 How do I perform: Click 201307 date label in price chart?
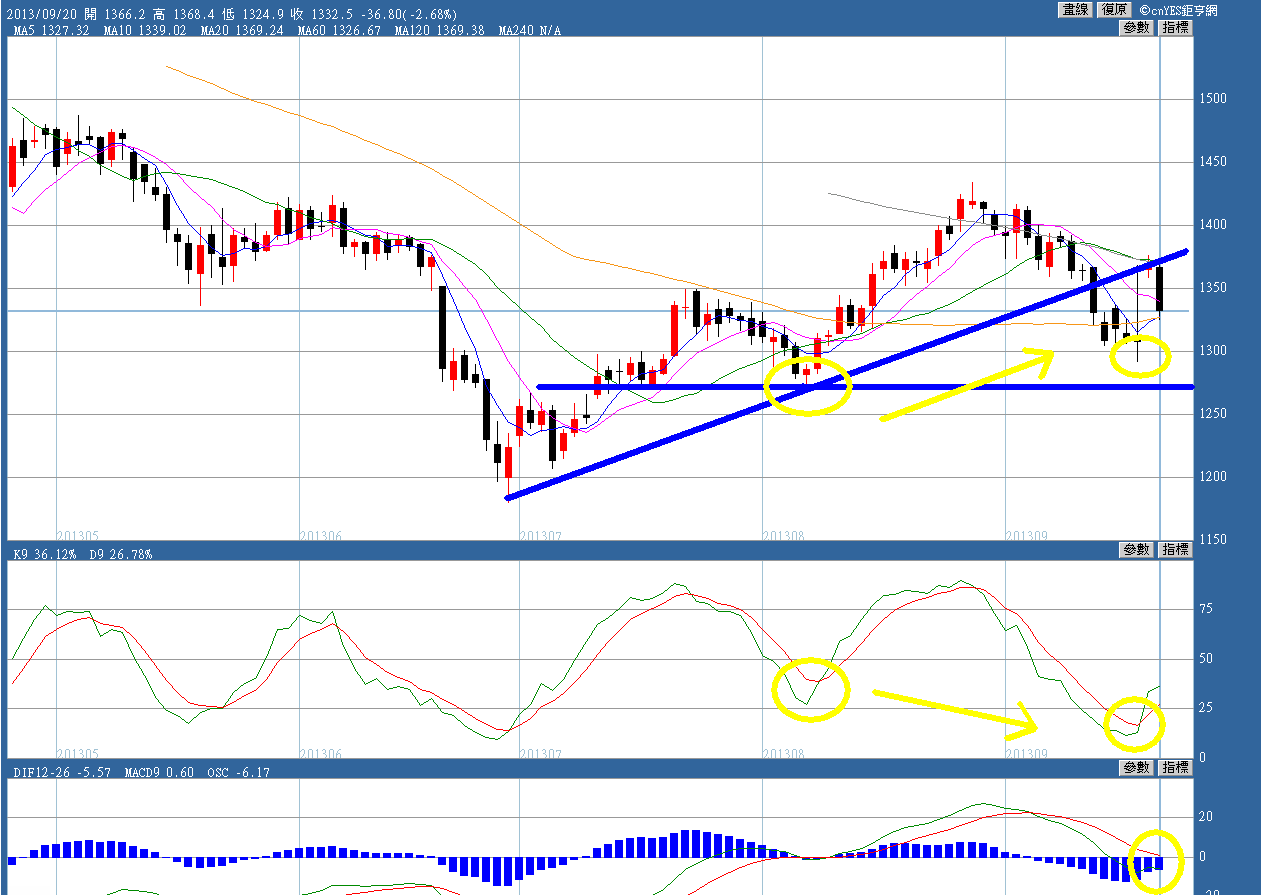pyautogui.click(x=541, y=536)
